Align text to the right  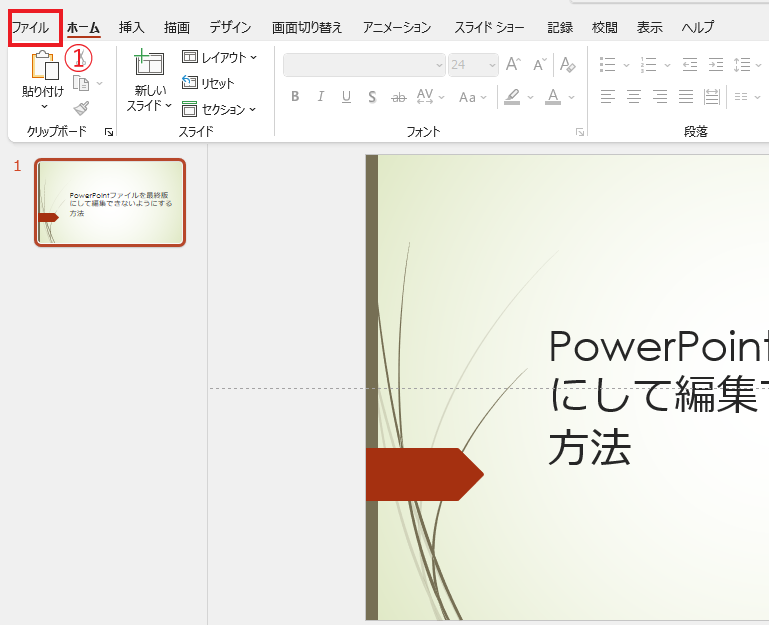tap(660, 97)
